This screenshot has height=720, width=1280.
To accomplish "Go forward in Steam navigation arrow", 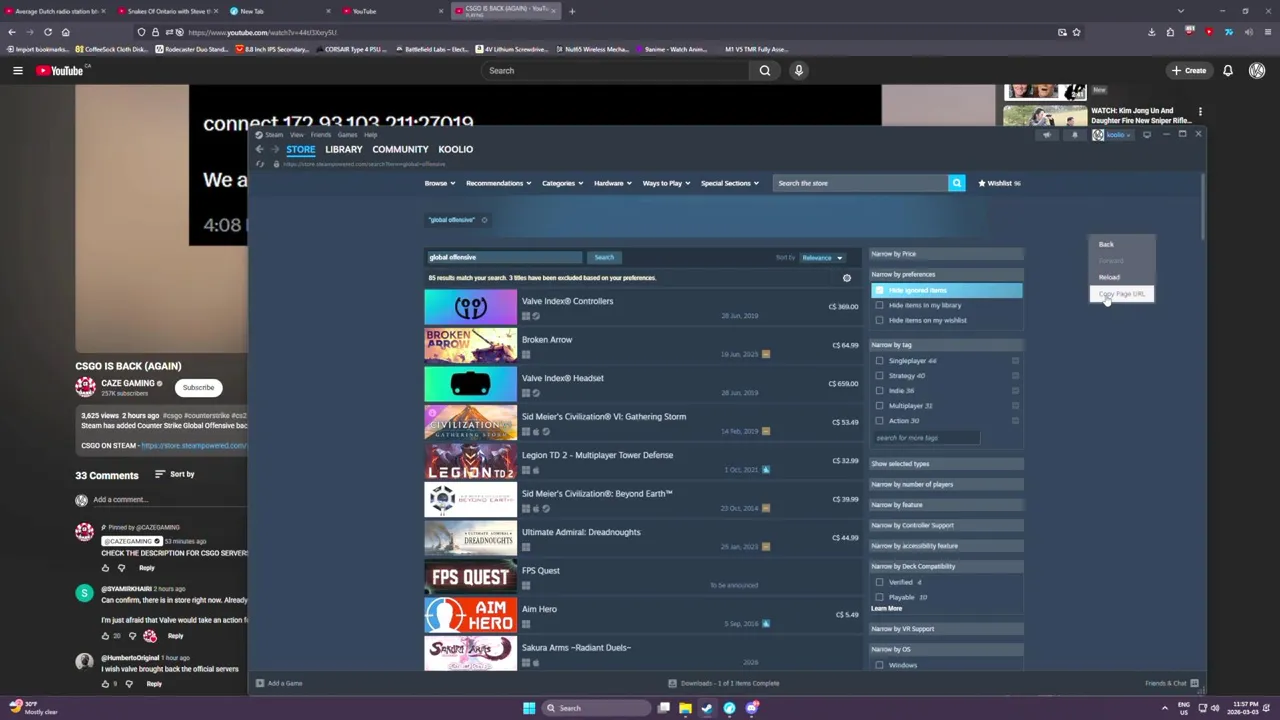I will (275, 149).
